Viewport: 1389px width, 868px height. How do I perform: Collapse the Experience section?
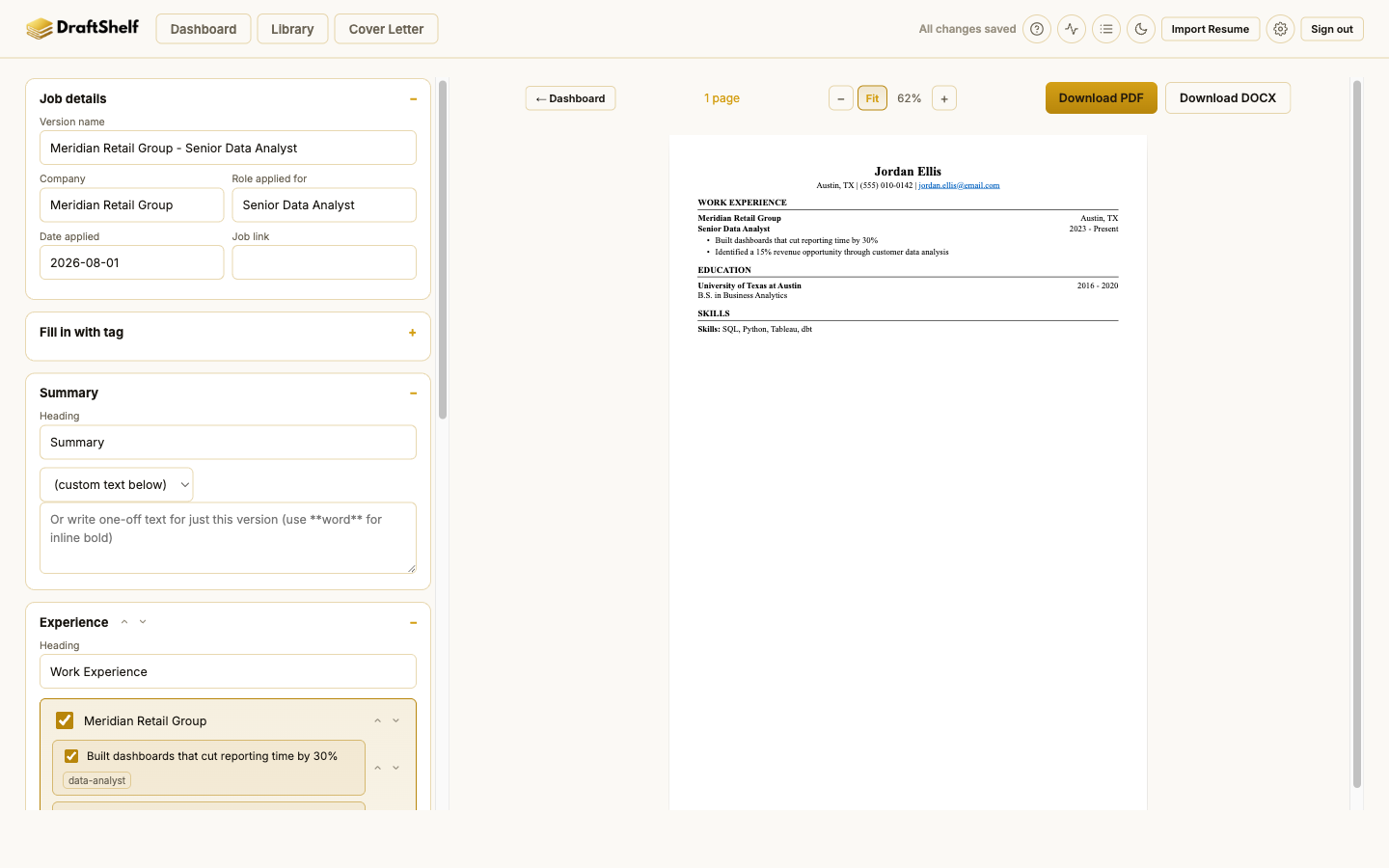point(413,623)
